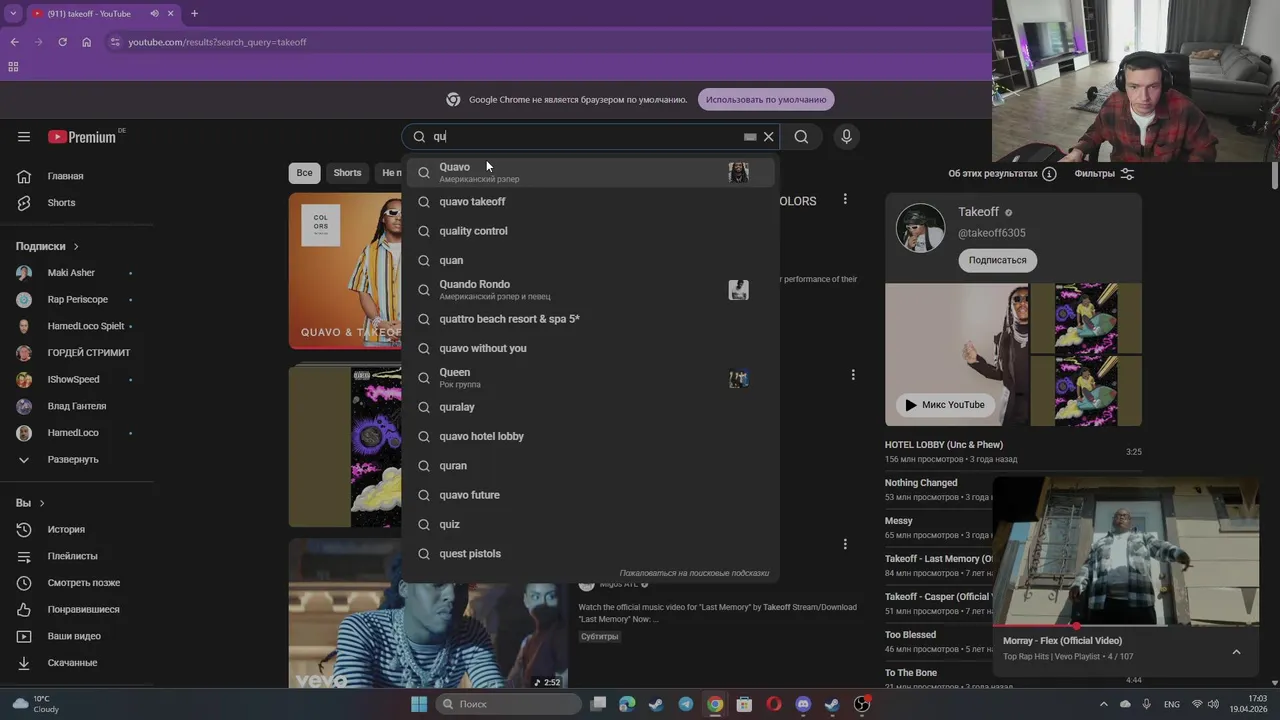Viewport: 1280px width, 720px height.
Task: Choose Queen rock band suggestion
Action: pyautogui.click(x=590, y=378)
